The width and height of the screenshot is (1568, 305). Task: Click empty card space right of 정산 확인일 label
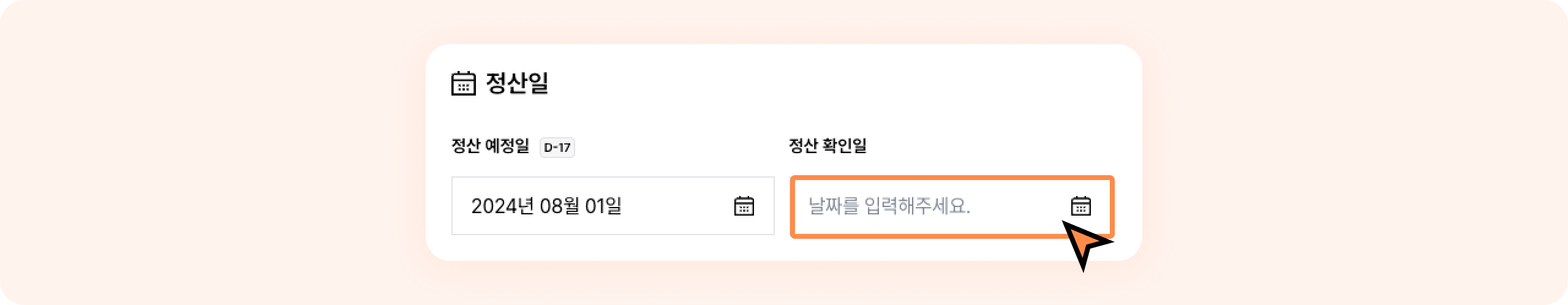click(x=992, y=146)
